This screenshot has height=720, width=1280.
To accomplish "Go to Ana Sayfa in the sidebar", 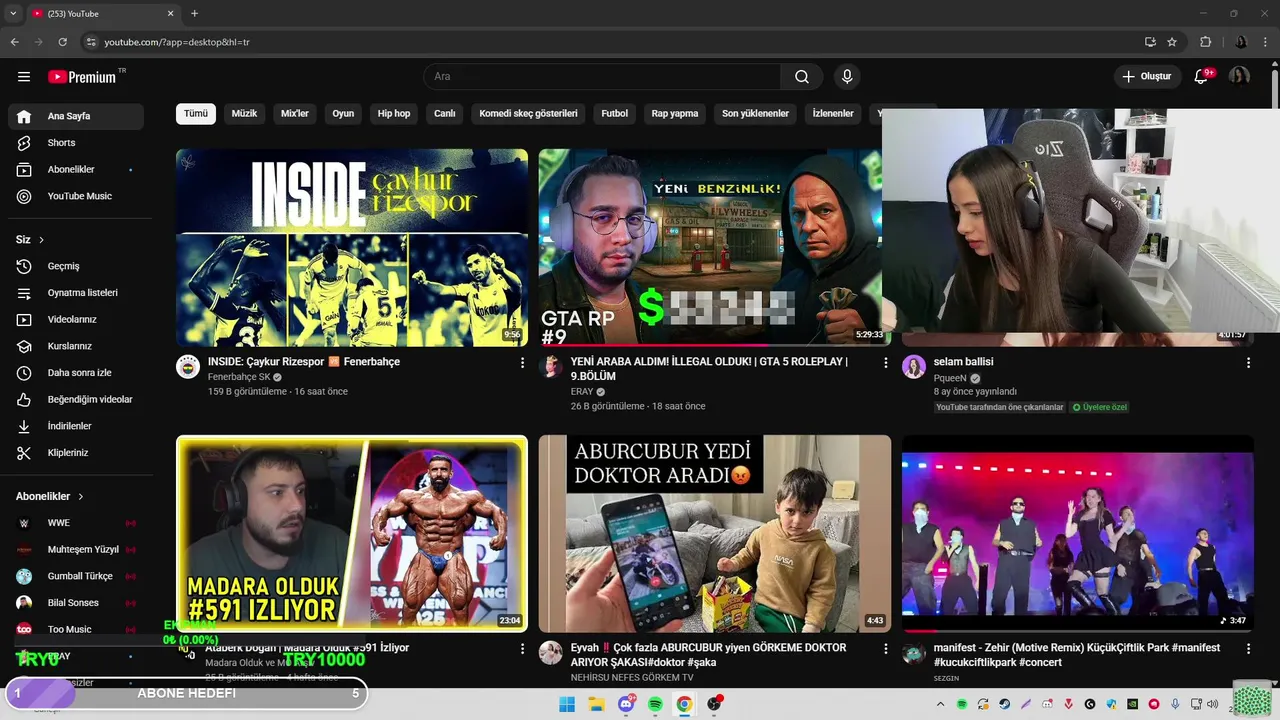I will pyautogui.click(x=76, y=116).
